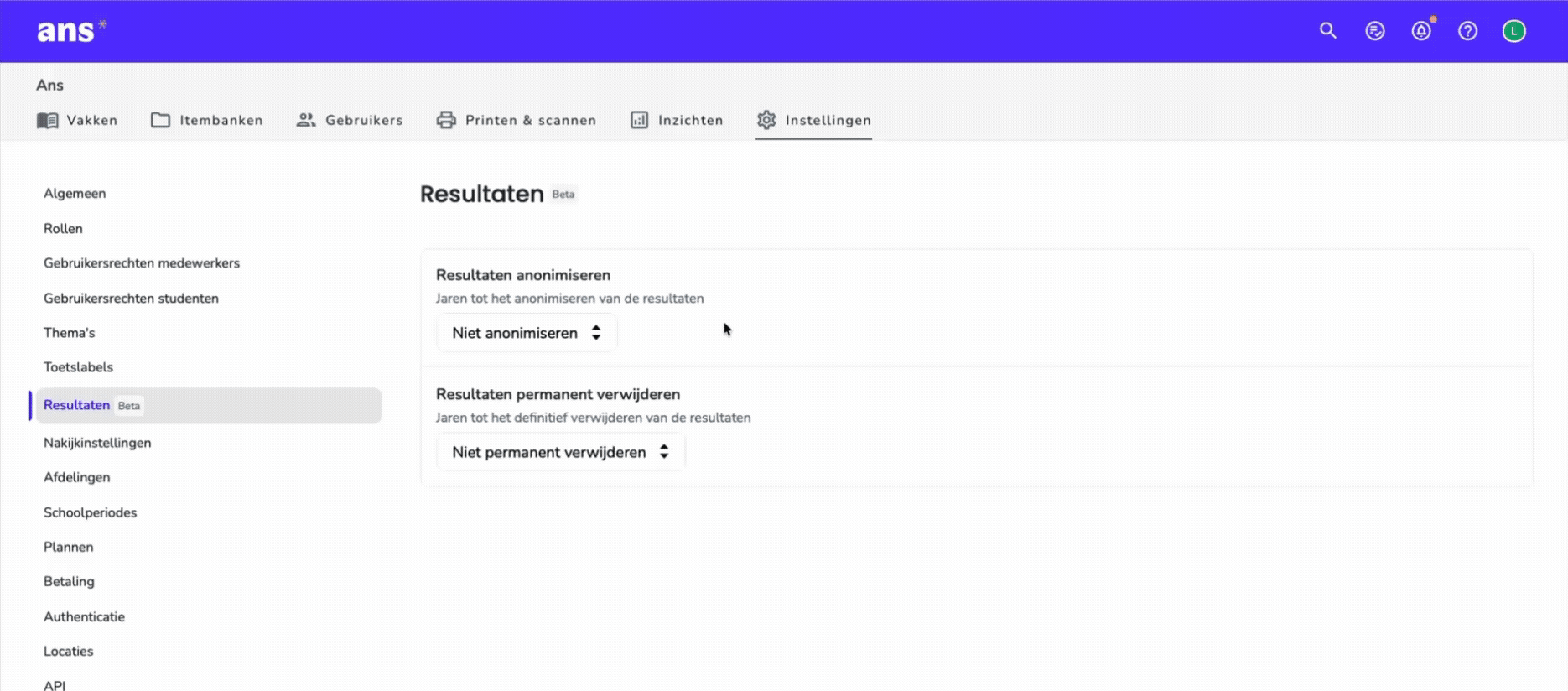Click the ans logo in header
Image resolution: width=1568 pixels, height=691 pixels.
point(72,31)
